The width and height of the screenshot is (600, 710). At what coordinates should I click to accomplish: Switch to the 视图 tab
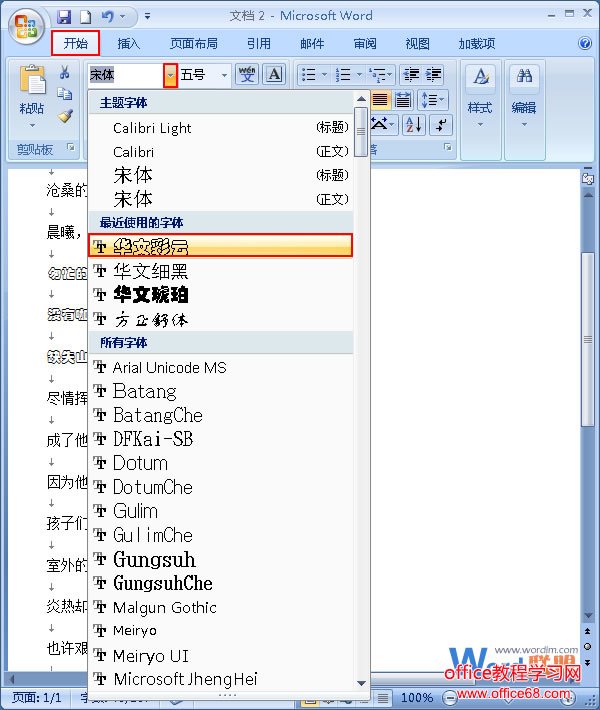[418, 43]
